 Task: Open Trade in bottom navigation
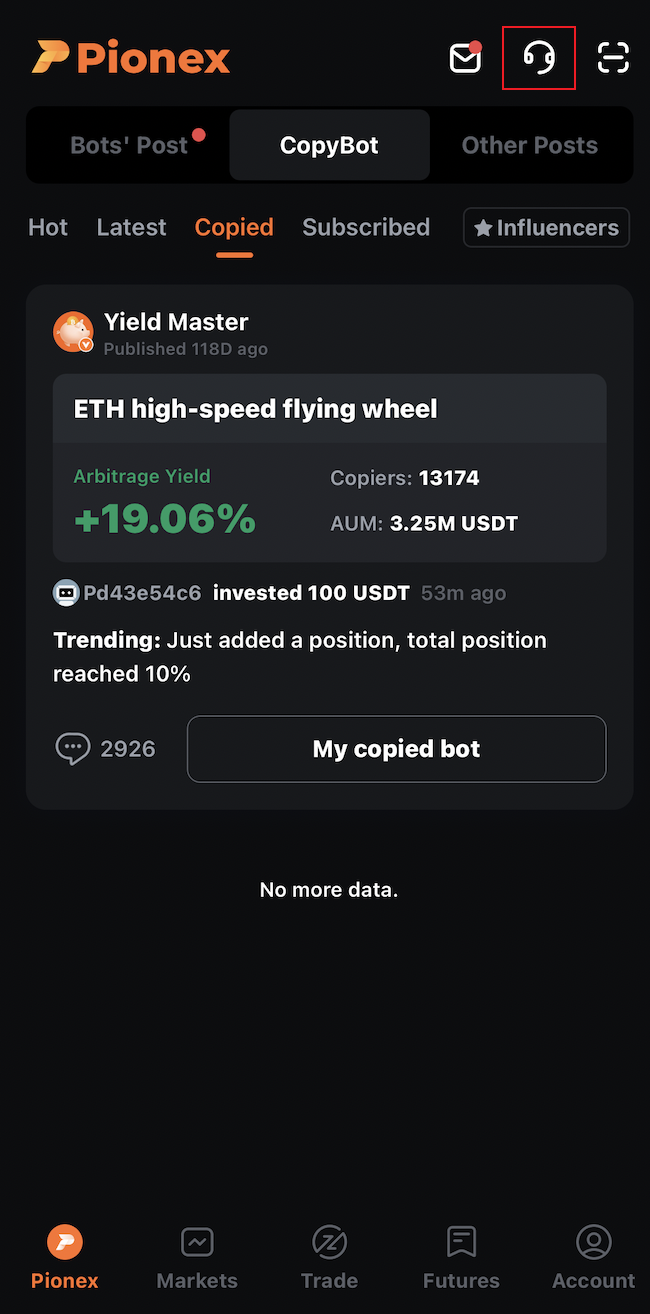point(329,1258)
